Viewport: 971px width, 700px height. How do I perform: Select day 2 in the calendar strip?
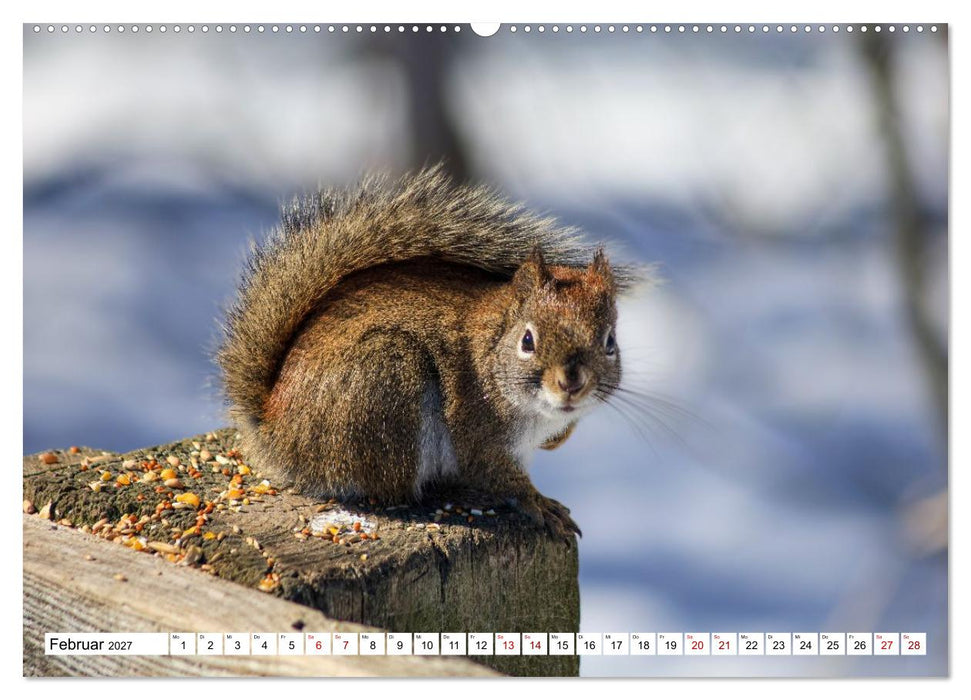coord(210,644)
